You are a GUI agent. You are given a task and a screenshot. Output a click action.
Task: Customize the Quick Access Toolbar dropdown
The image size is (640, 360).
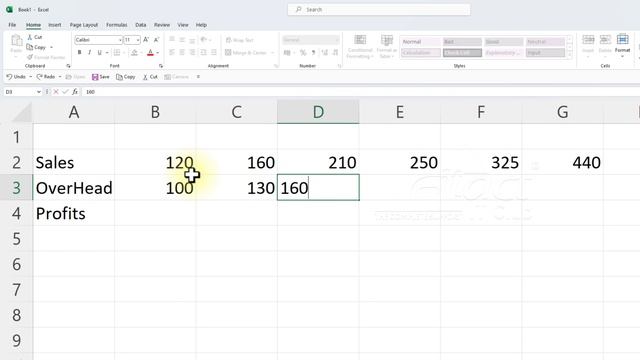click(198, 77)
